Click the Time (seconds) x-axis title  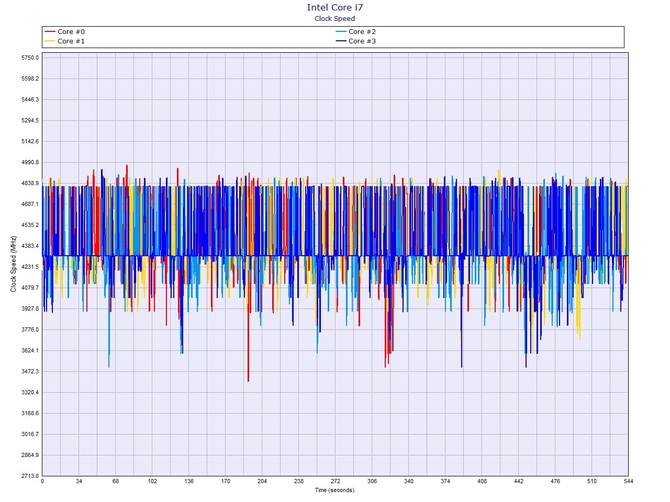335,490
